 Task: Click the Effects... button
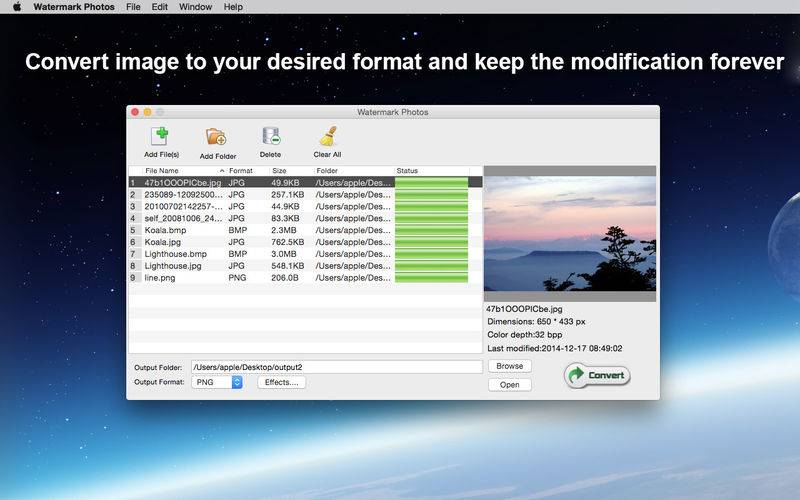(282, 382)
